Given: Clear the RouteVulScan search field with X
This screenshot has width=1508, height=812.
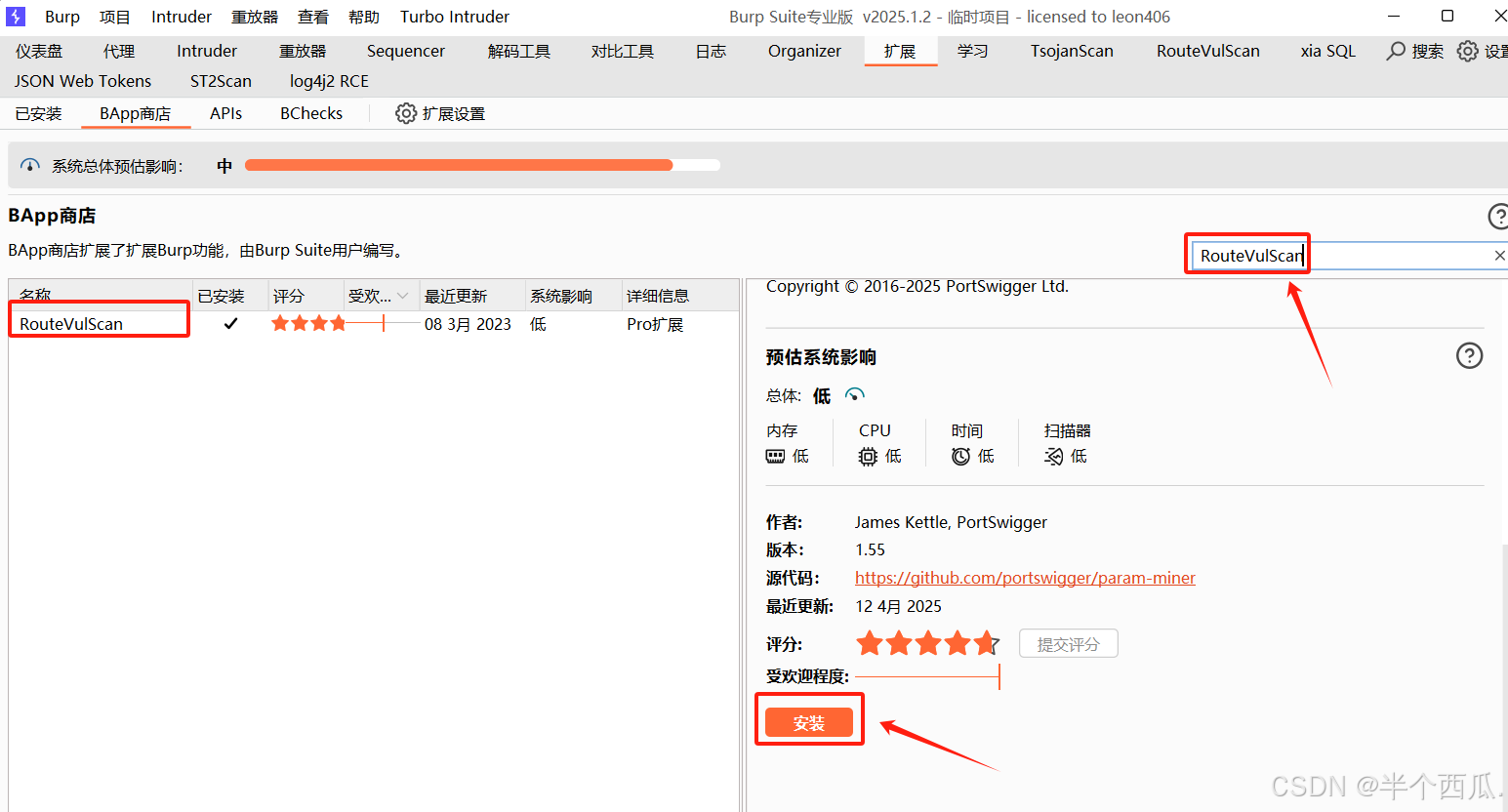Looking at the screenshot, I should tap(1499, 256).
